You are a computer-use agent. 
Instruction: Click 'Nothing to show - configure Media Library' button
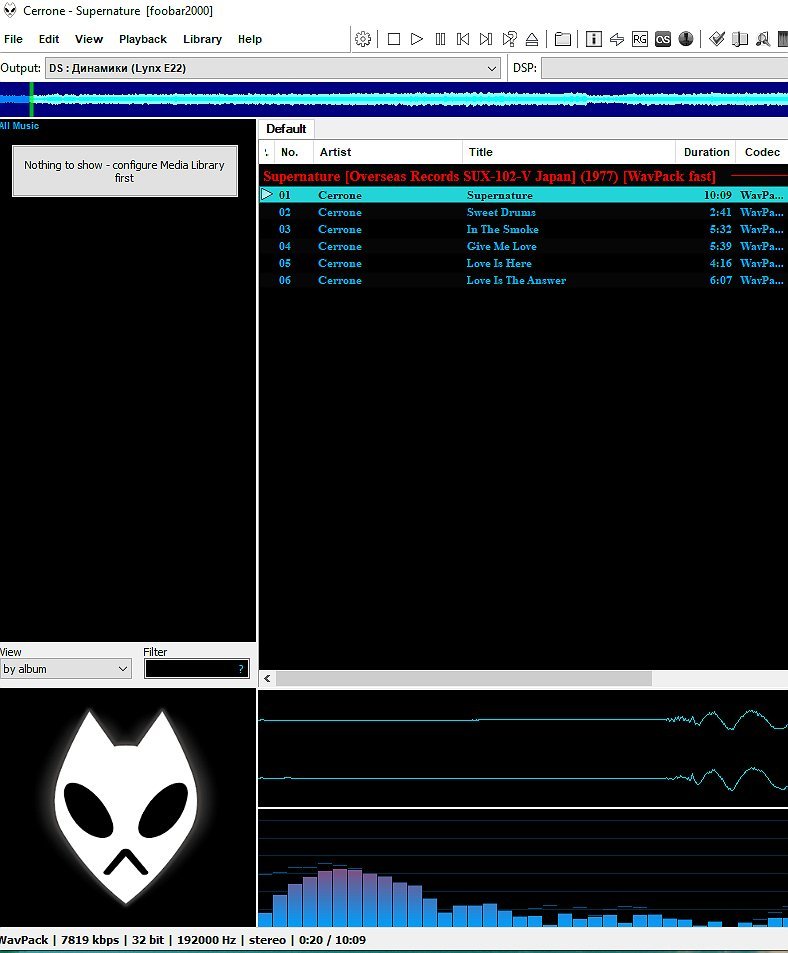pyautogui.click(x=124, y=171)
